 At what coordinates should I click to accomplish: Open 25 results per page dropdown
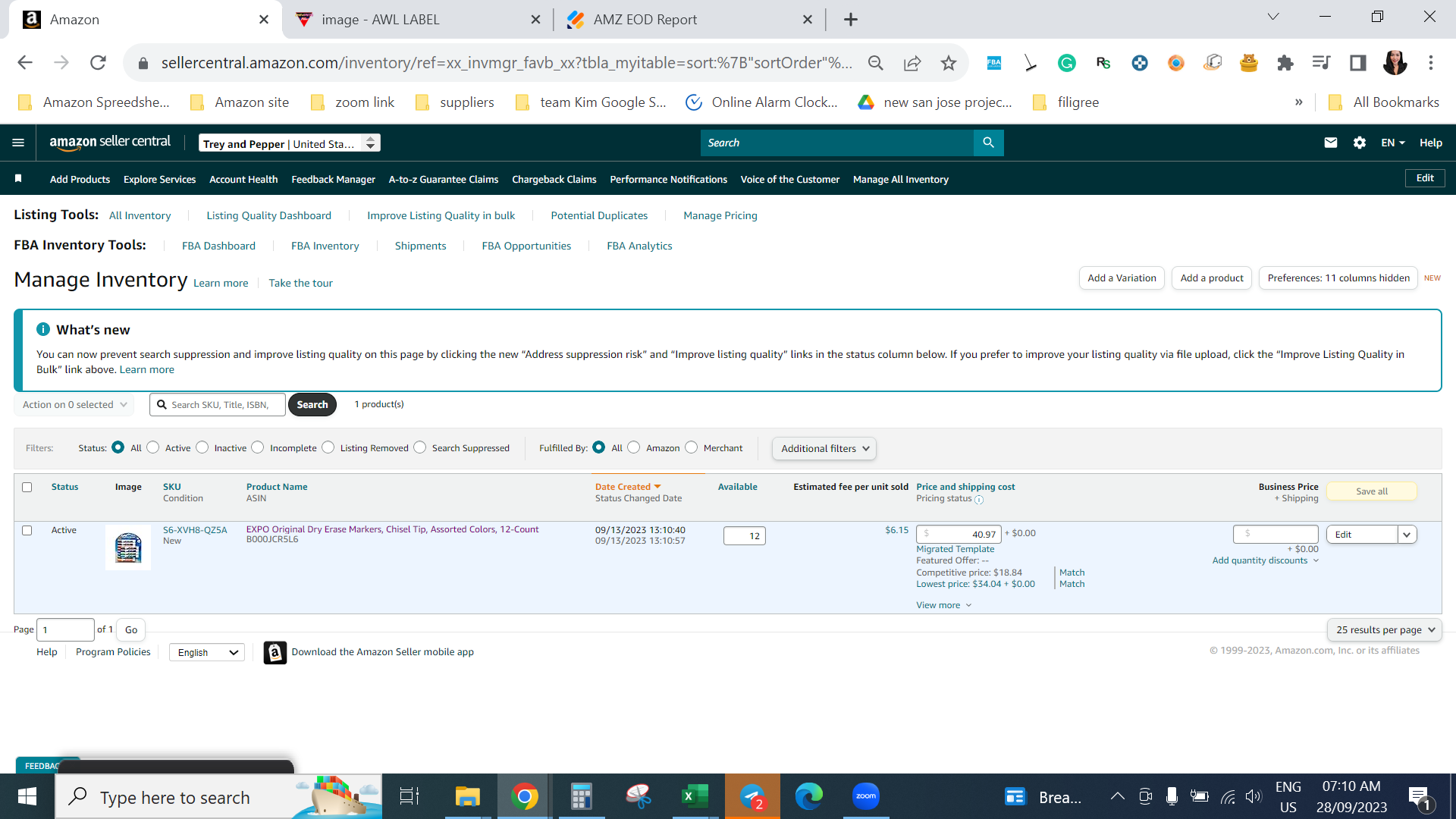1385,630
